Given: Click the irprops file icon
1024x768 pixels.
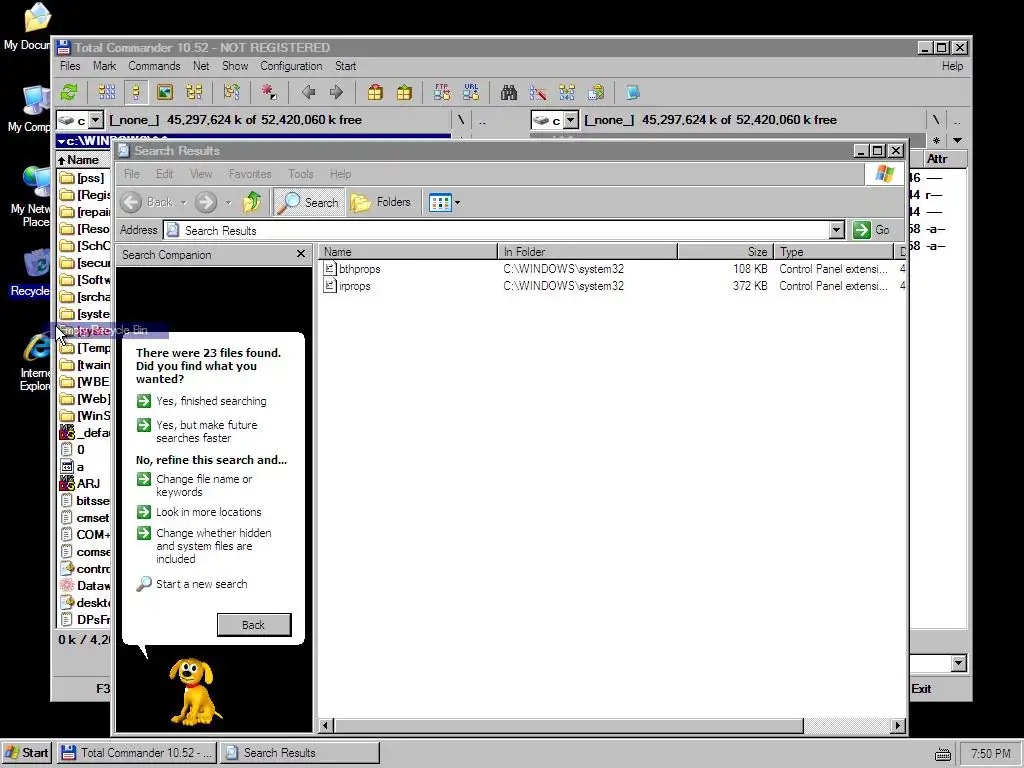Looking at the screenshot, I should point(330,285).
